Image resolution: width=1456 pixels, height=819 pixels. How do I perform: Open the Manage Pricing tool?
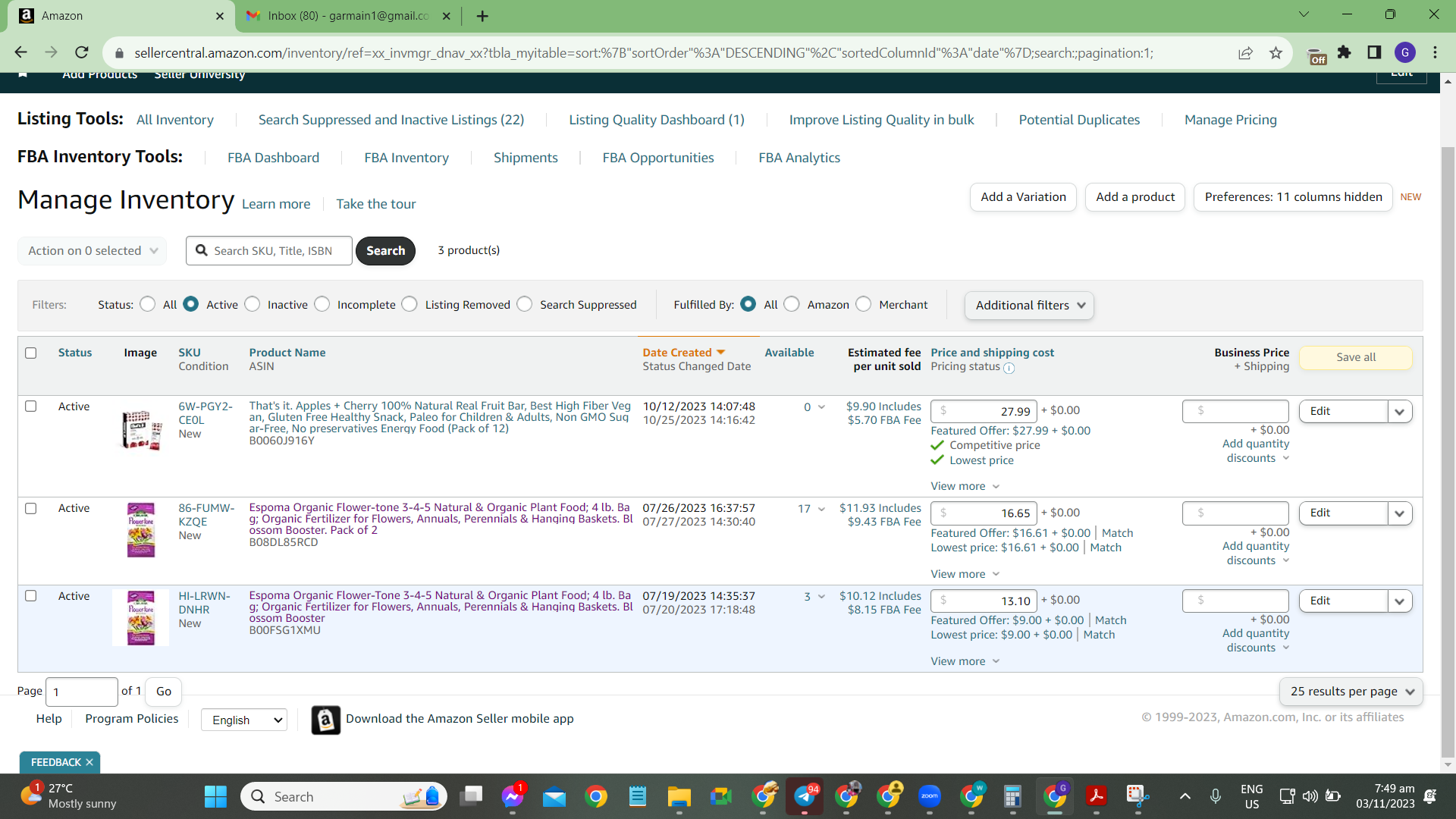click(1231, 120)
